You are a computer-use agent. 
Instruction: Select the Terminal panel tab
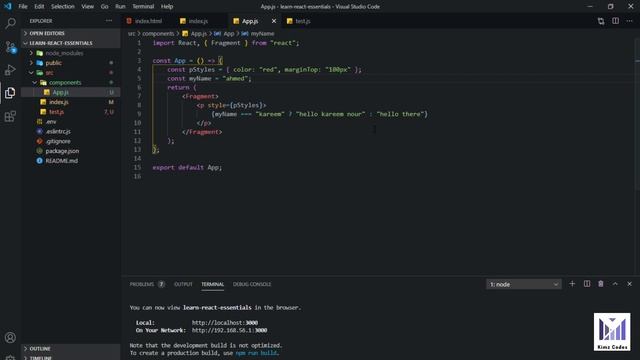[x=212, y=284]
